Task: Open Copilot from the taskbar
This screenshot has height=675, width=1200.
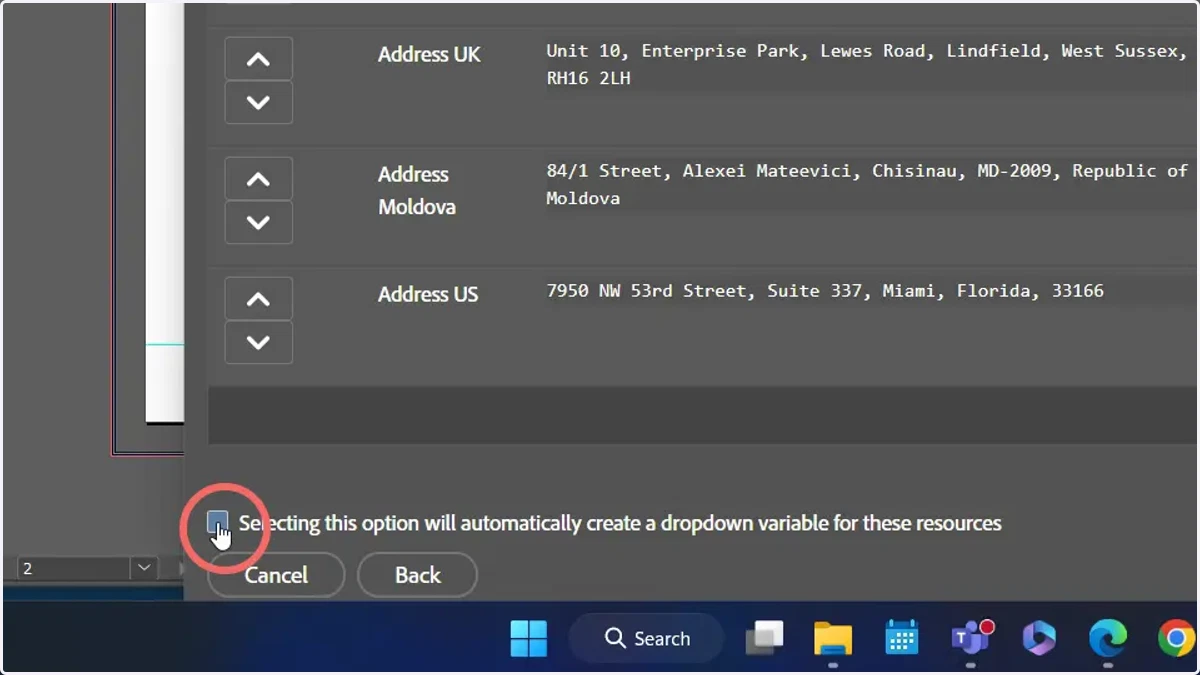Action: pyautogui.click(x=1039, y=638)
